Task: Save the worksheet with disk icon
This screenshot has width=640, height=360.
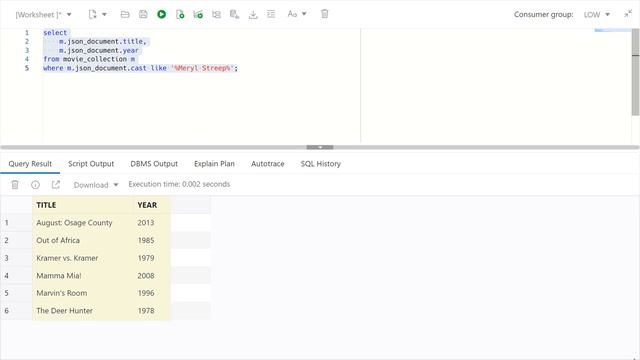Action: 143,14
